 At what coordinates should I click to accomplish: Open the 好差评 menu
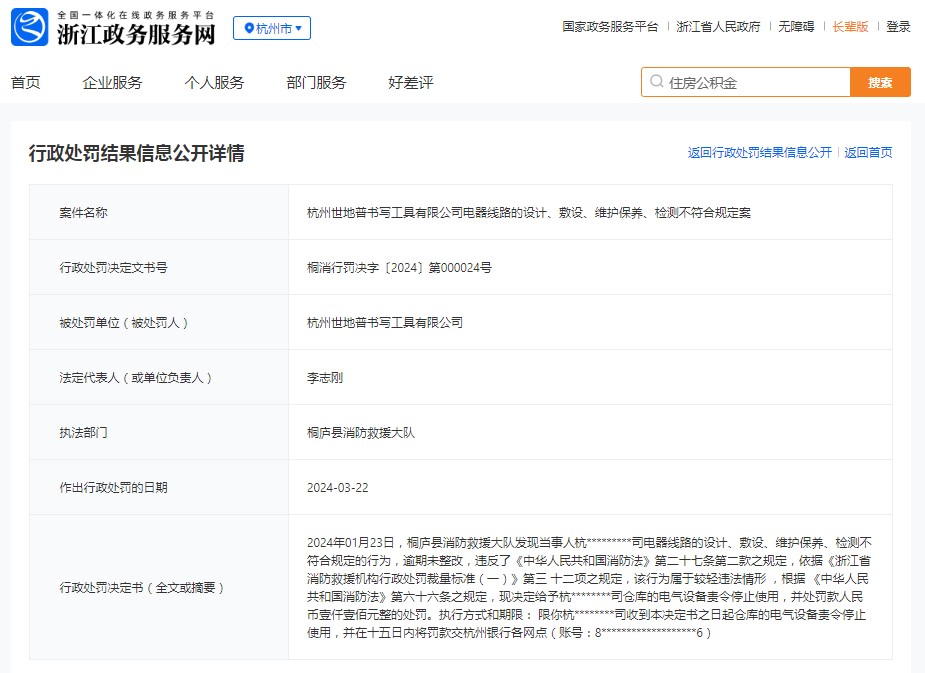pyautogui.click(x=411, y=83)
